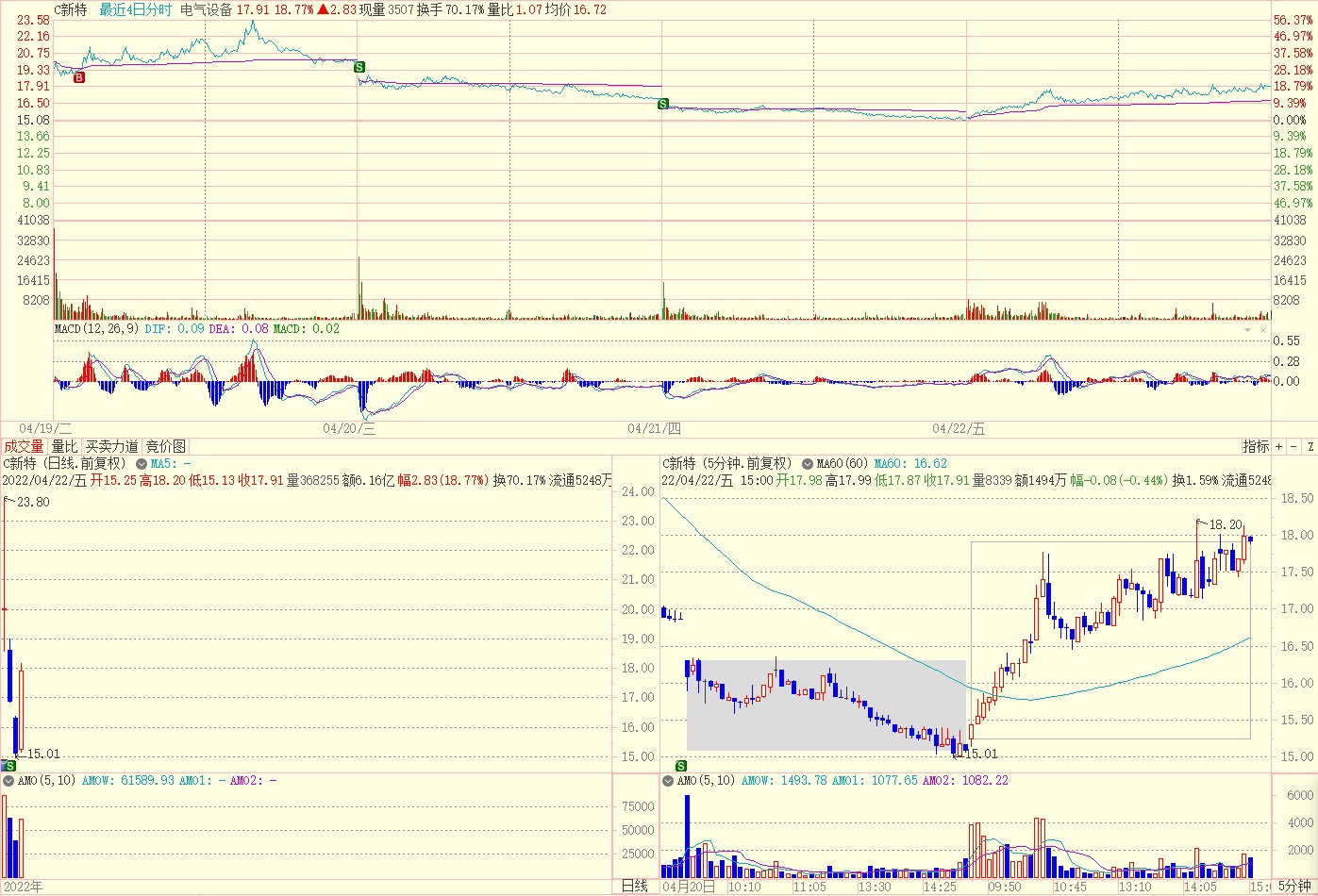Viewport: 1318px width, 896px height.
Task: Click the 最近4日分时 label
Action: (x=136, y=9)
